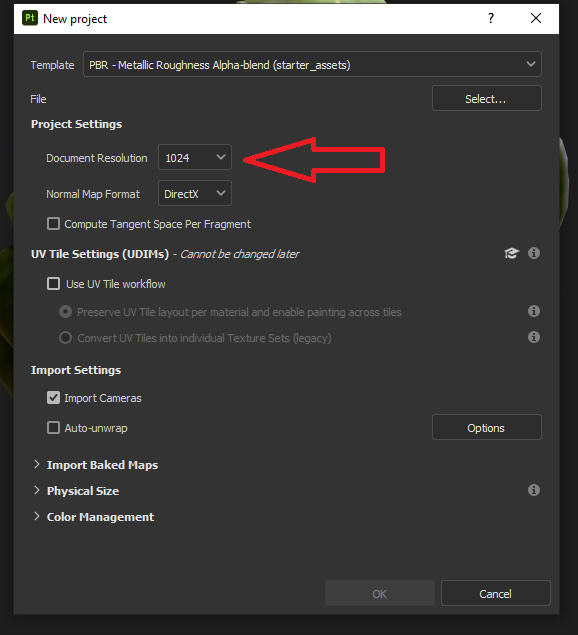The width and height of the screenshot is (578, 635).
Task: Click the UDIM tutorial graduation cap icon
Action: click(511, 253)
